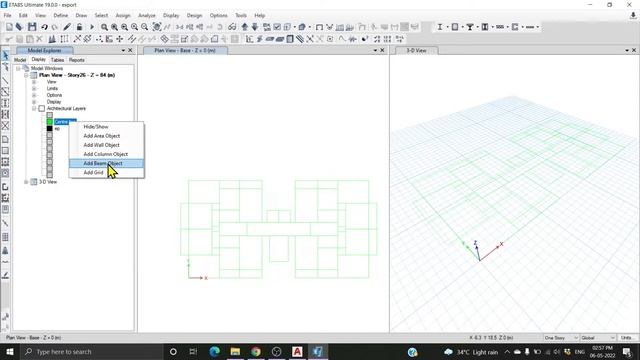Choose Add Column Object from context menu
The width and height of the screenshot is (640, 360).
point(106,154)
